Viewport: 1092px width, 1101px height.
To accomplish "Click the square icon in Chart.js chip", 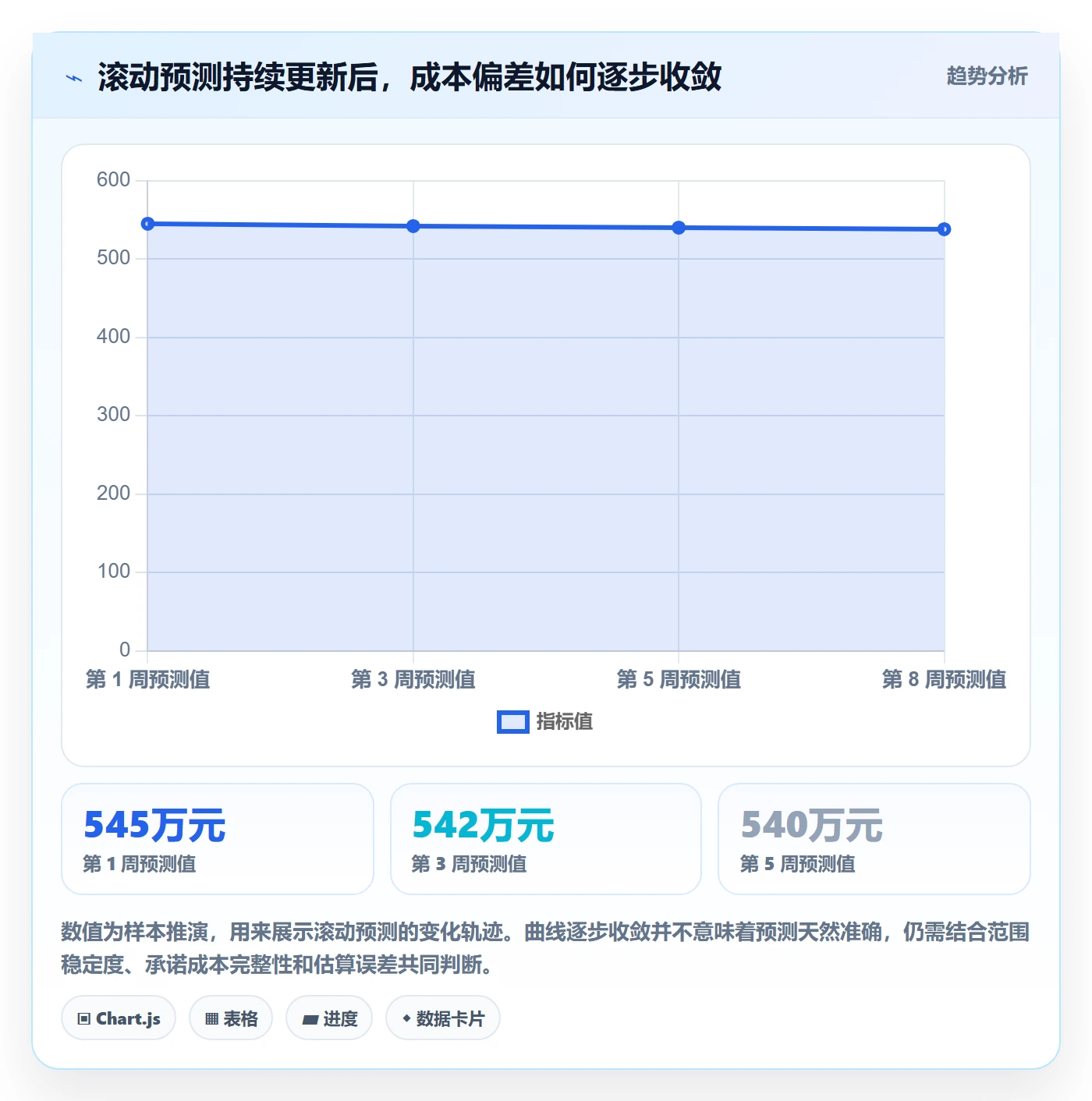I will coord(84,1019).
